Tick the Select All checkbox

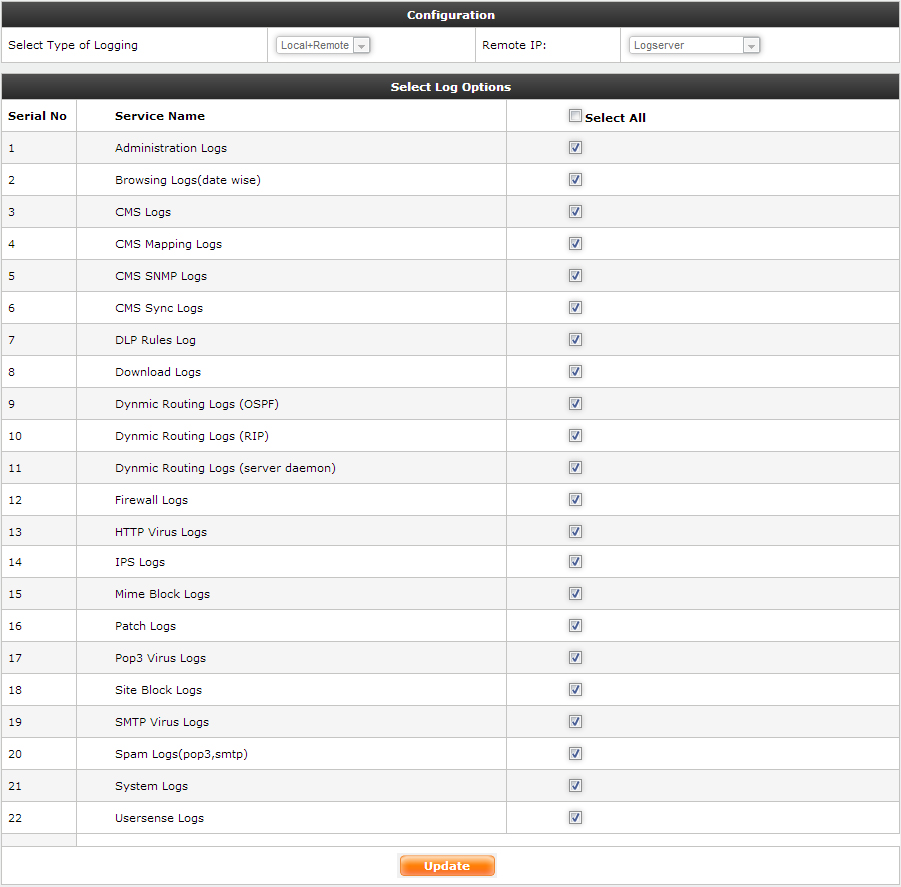pyautogui.click(x=575, y=116)
